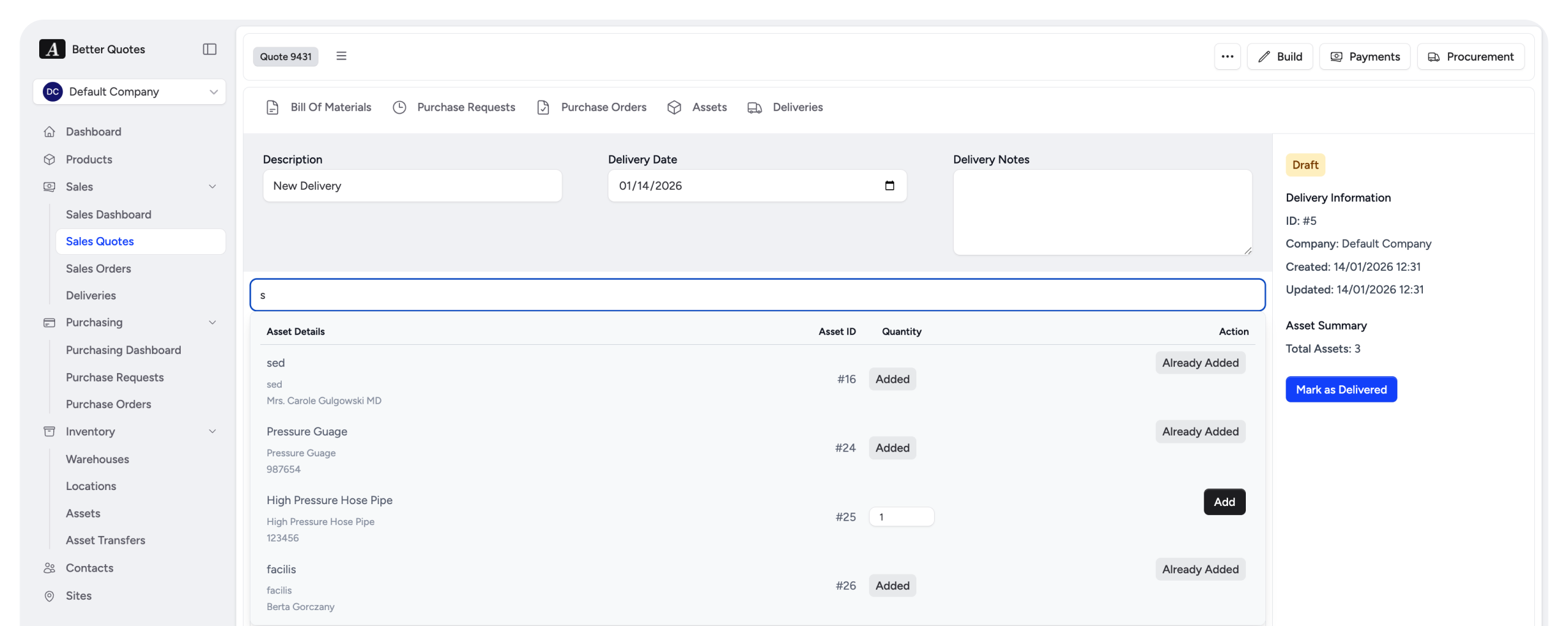
Task: Collapse the Sales section chevron
Action: coord(213,187)
